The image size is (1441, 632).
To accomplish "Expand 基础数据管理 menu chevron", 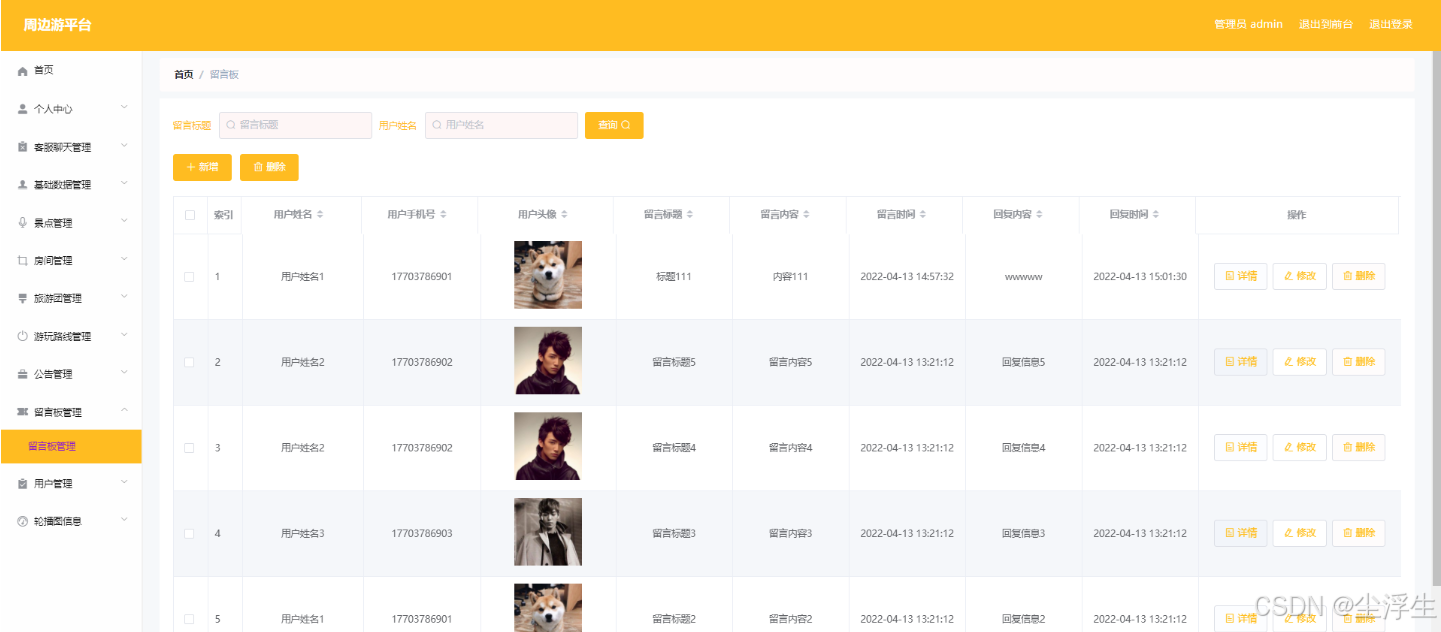I will (x=124, y=183).
